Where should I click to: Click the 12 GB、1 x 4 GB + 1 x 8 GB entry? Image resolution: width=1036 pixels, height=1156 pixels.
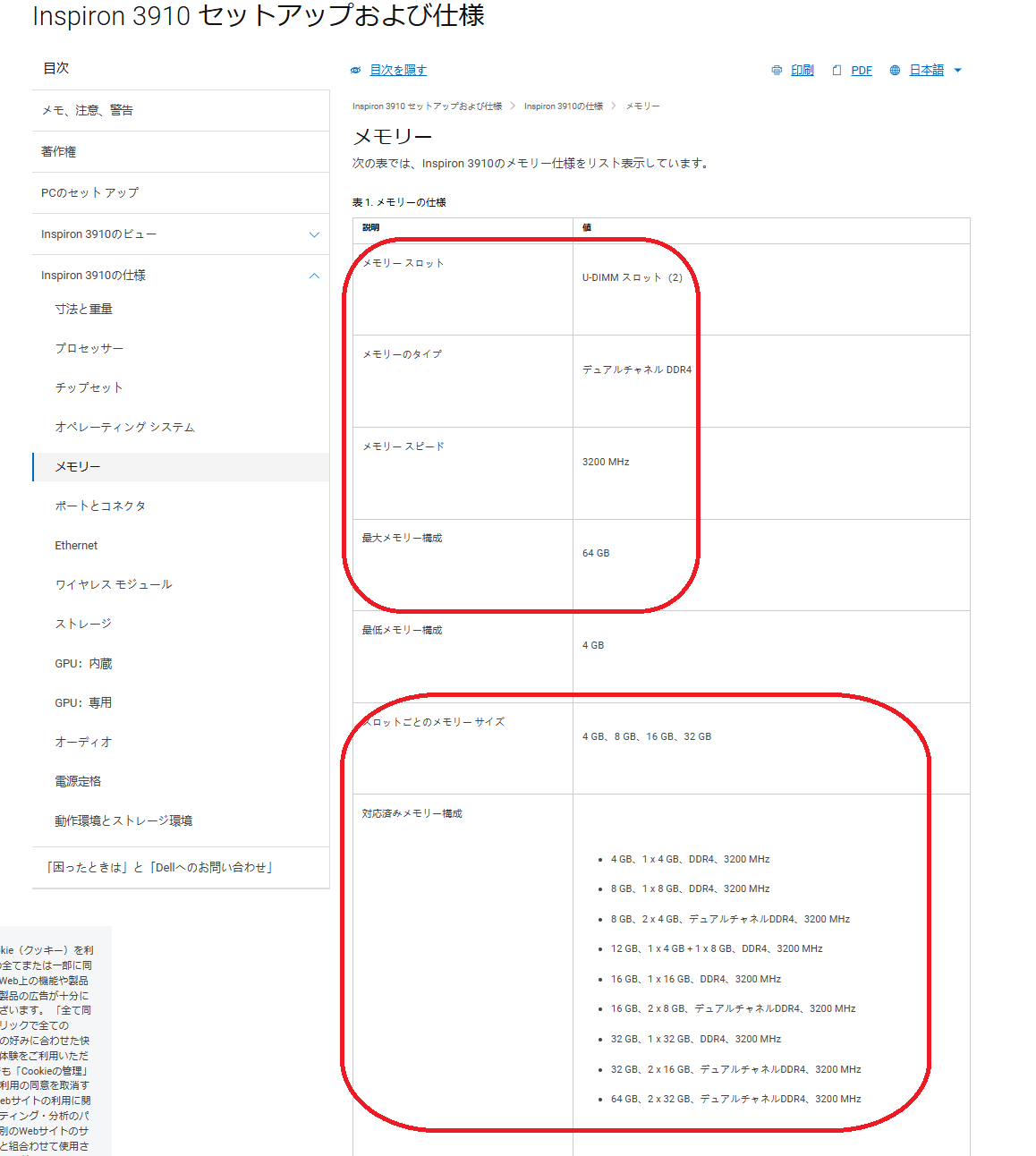[x=717, y=948]
